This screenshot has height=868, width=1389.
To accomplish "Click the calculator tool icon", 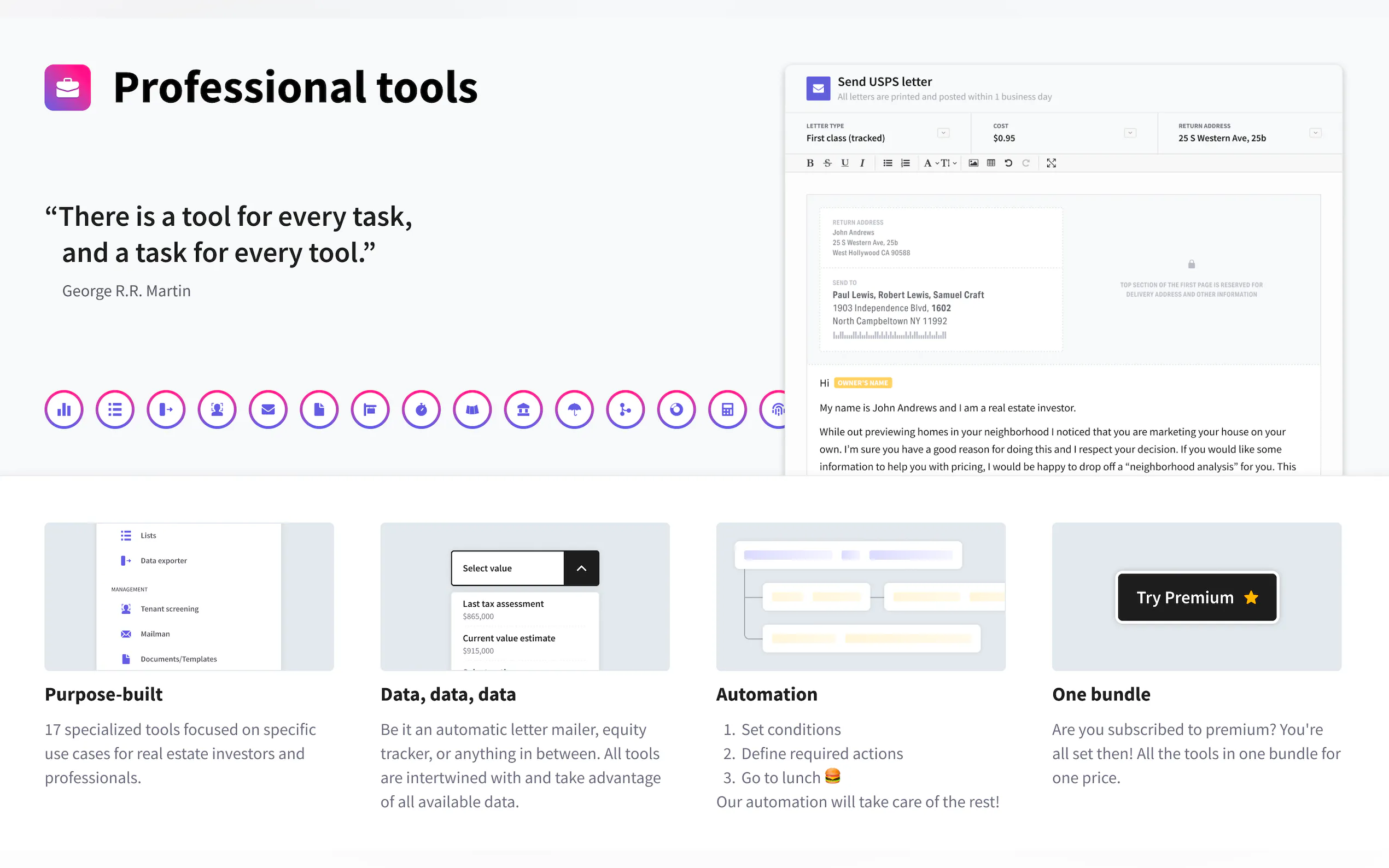I will coord(727,409).
